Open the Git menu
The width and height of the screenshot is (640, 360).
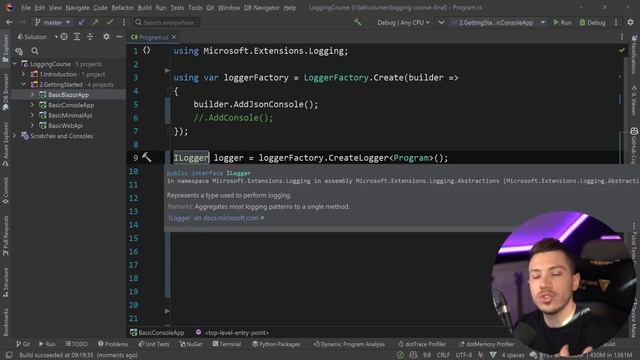pyautogui.click(x=210, y=8)
